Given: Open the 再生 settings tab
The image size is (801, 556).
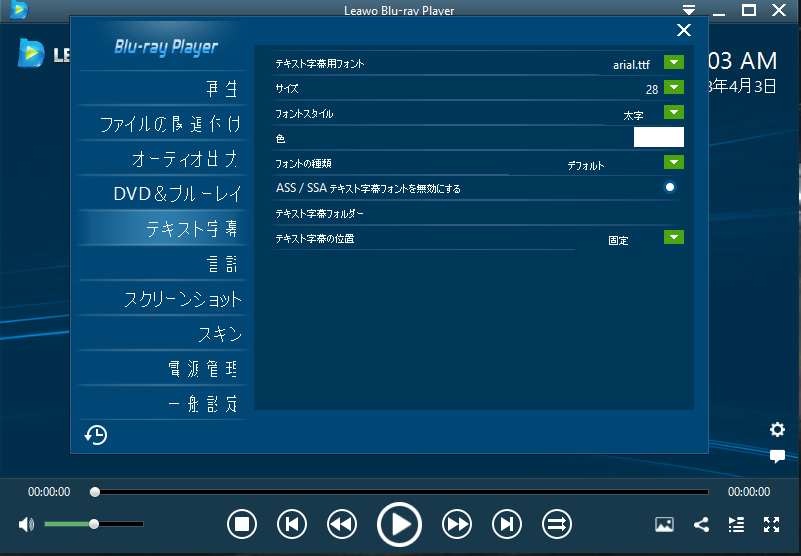Looking at the screenshot, I should click(x=163, y=88).
